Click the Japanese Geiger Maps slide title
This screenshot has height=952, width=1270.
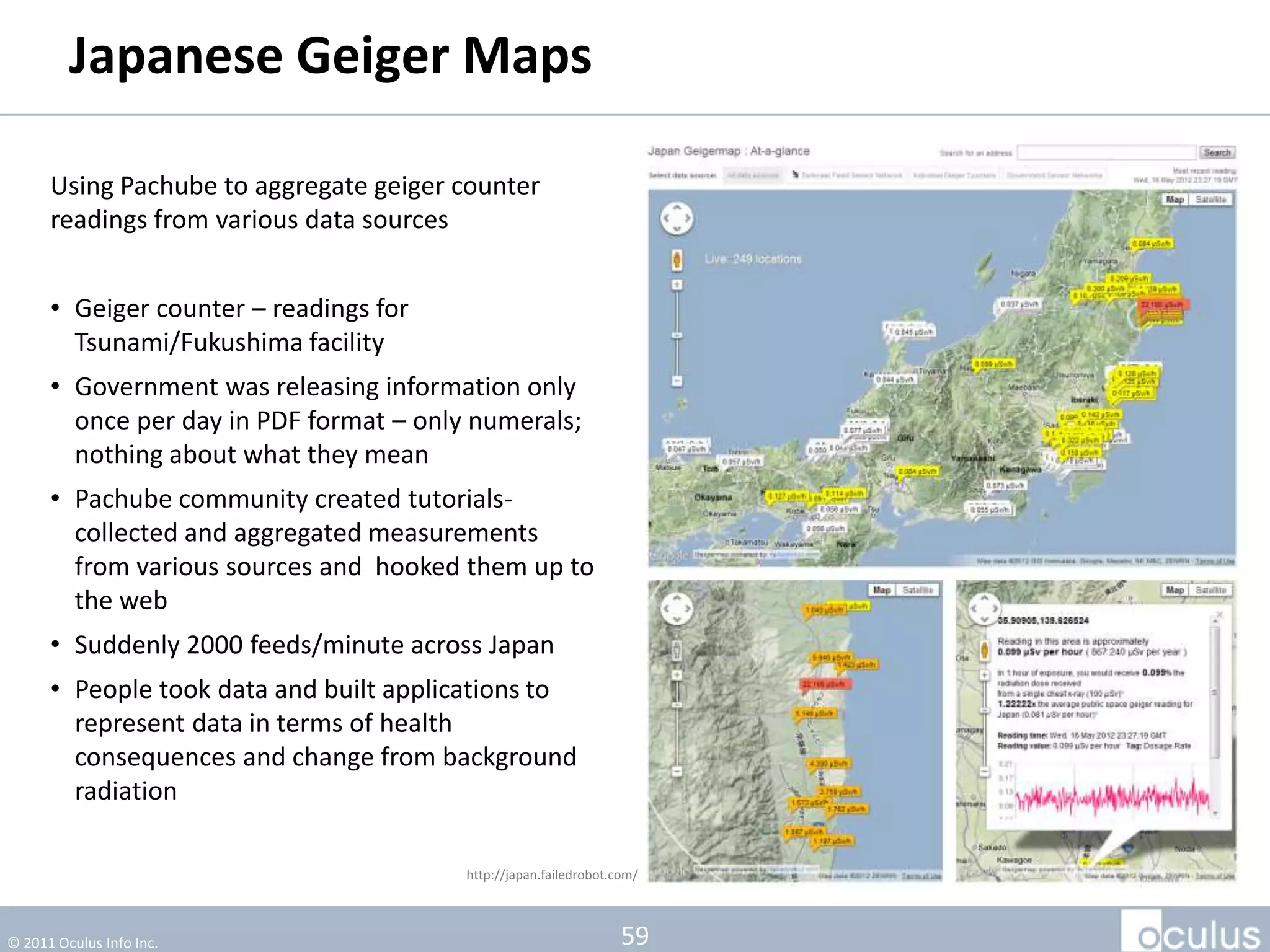(x=330, y=57)
